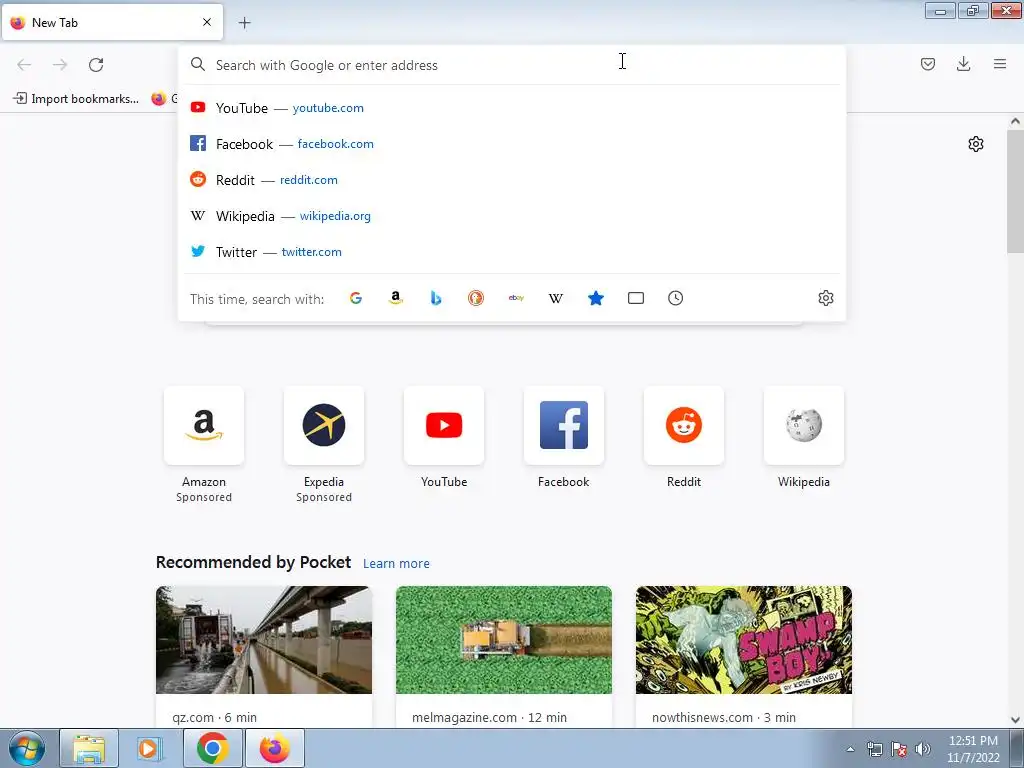
Task: Choose the Twitter twitter.com suggestion
Action: point(512,251)
